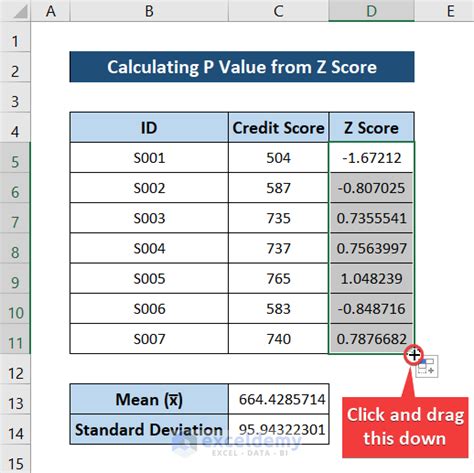Select column E header
The height and width of the screenshot is (473, 474).
444,11
